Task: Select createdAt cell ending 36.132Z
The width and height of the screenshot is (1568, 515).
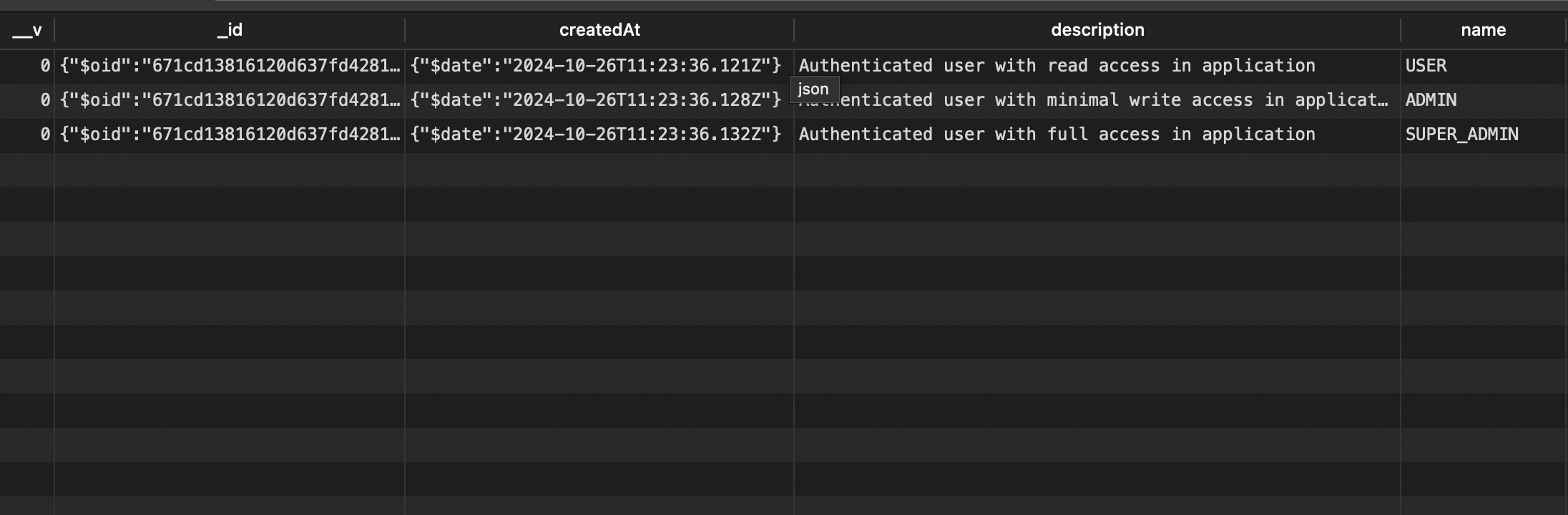Action: pos(599,134)
